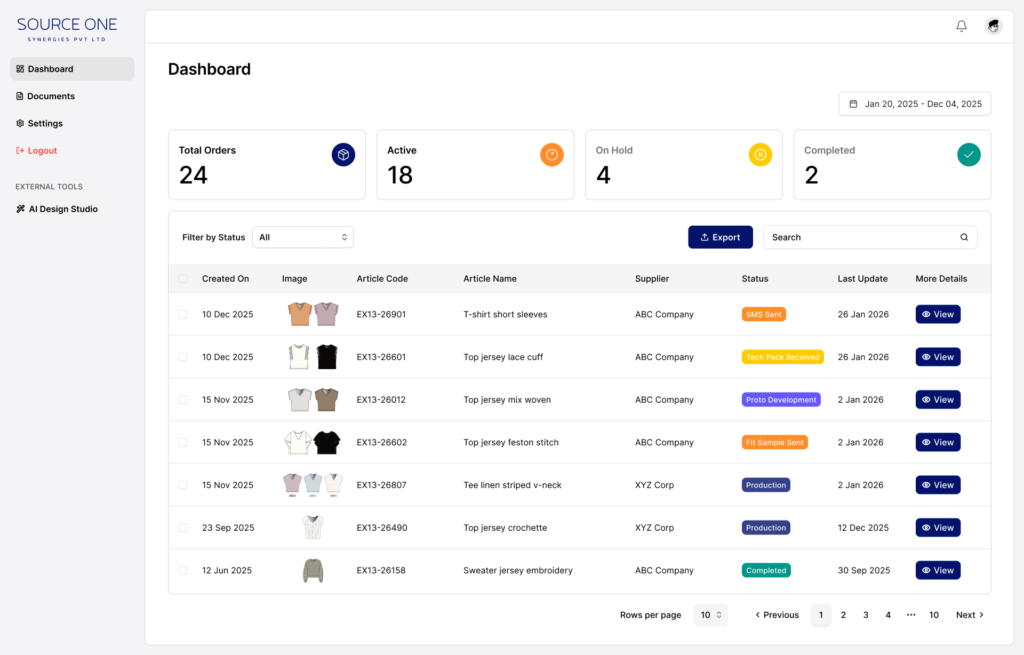Select the checkbox for Sweater jersey embroidery
The width and height of the screenshot is (1024, 655).
coord(183,570)
